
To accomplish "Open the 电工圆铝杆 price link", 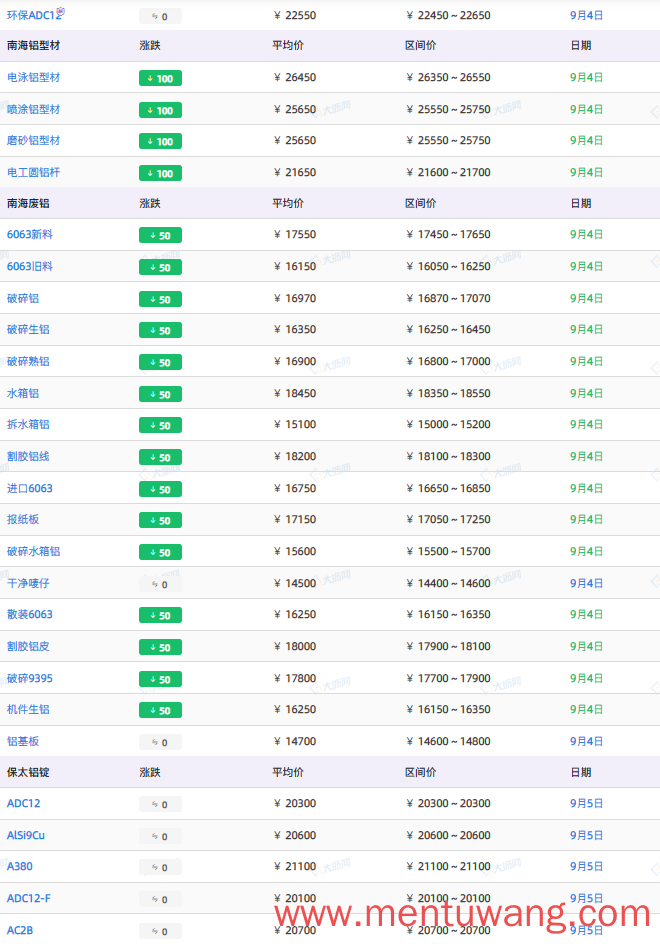I will 34,173.
